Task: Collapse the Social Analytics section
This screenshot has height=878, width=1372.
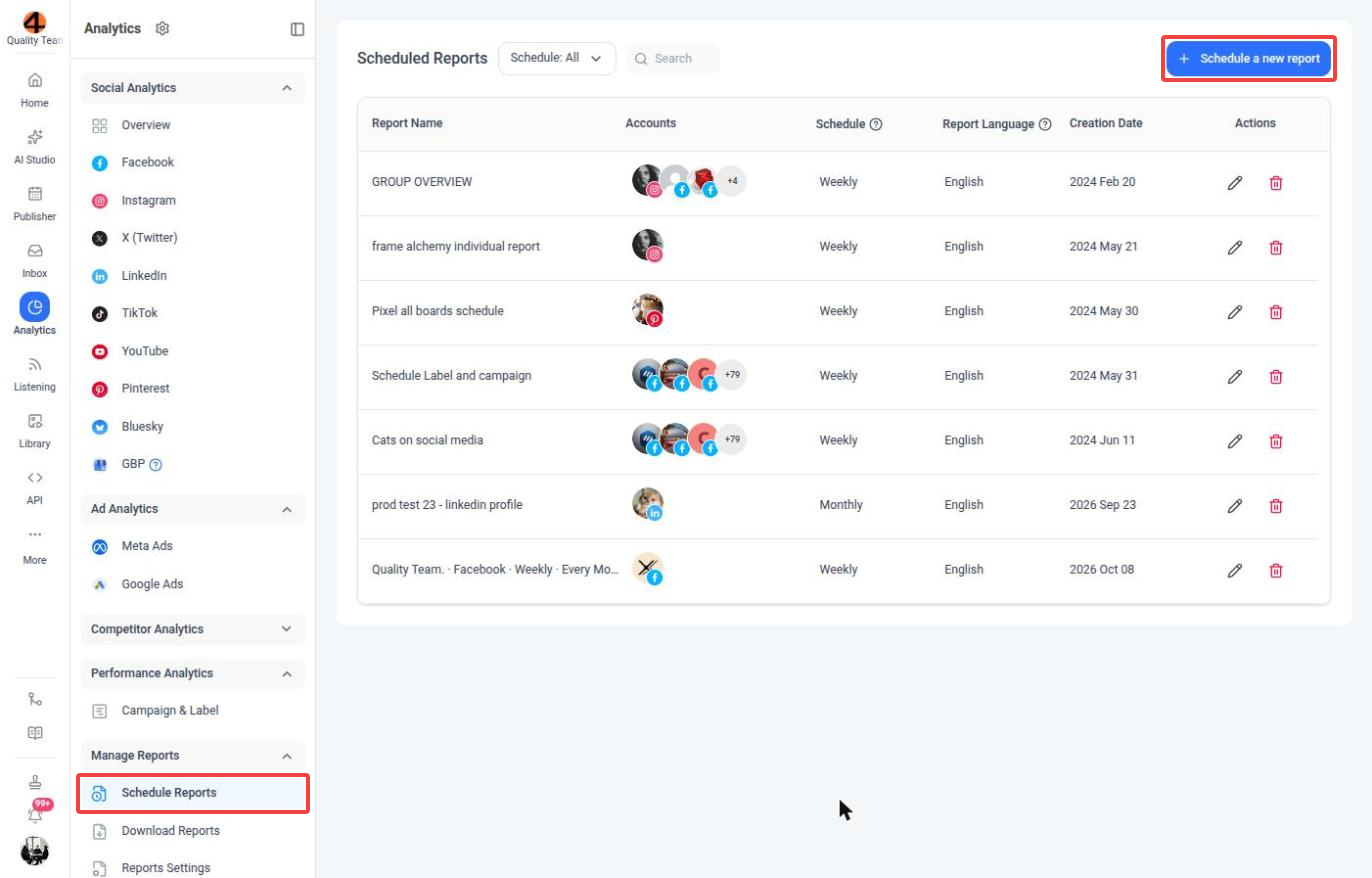Action: (x=287, y=88)
